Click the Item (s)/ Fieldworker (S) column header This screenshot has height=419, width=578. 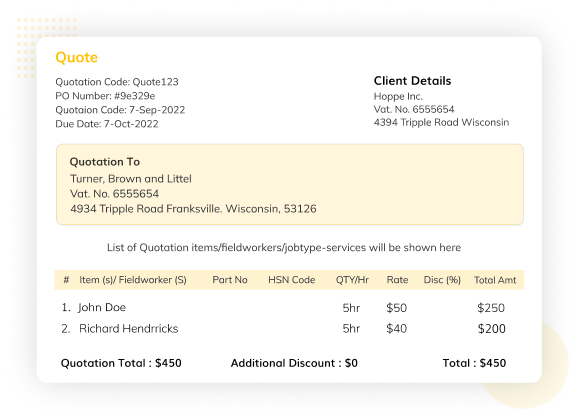tap(133, 280)
